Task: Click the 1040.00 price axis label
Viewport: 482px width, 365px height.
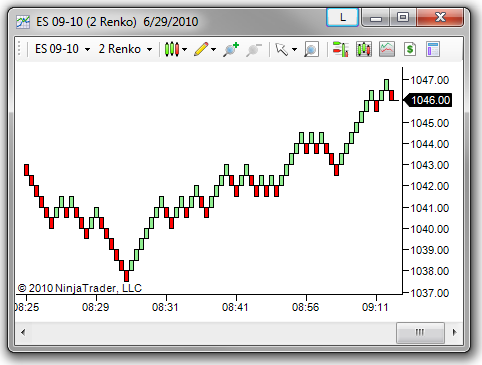Action: [x=430, y=229]
